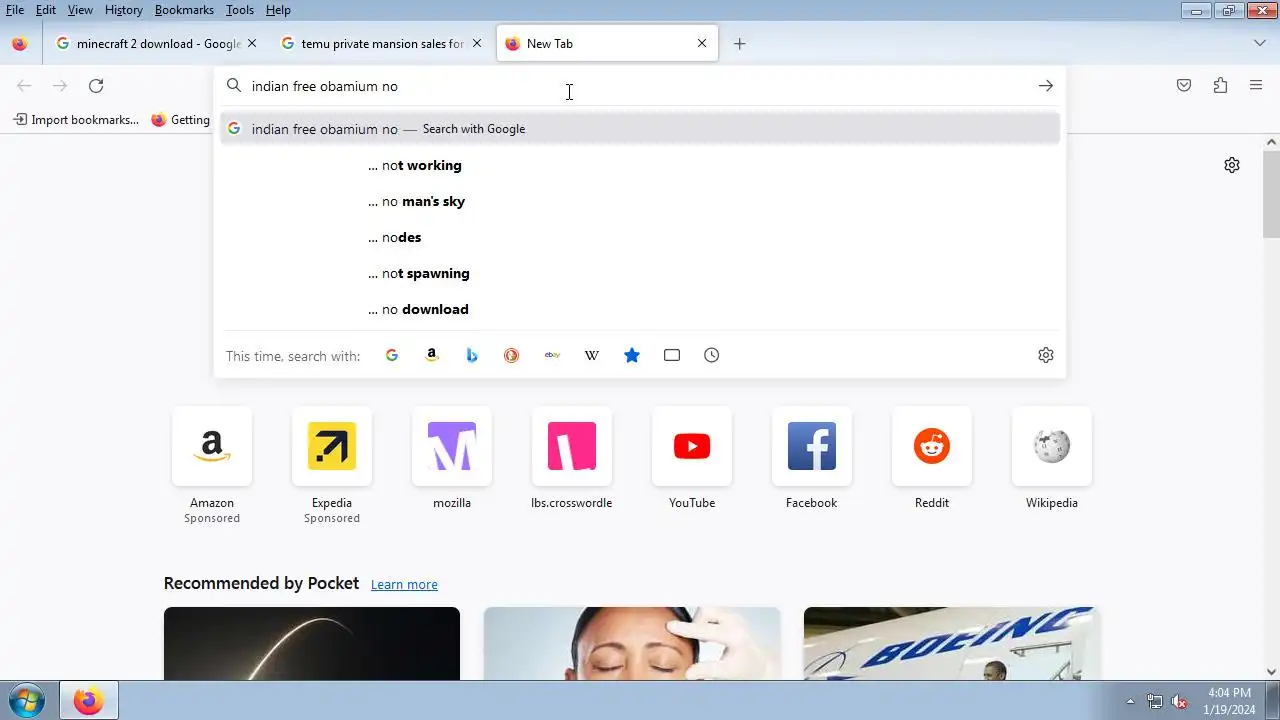Open the Edit menu

pyautogui.click(x=46, y=10)
